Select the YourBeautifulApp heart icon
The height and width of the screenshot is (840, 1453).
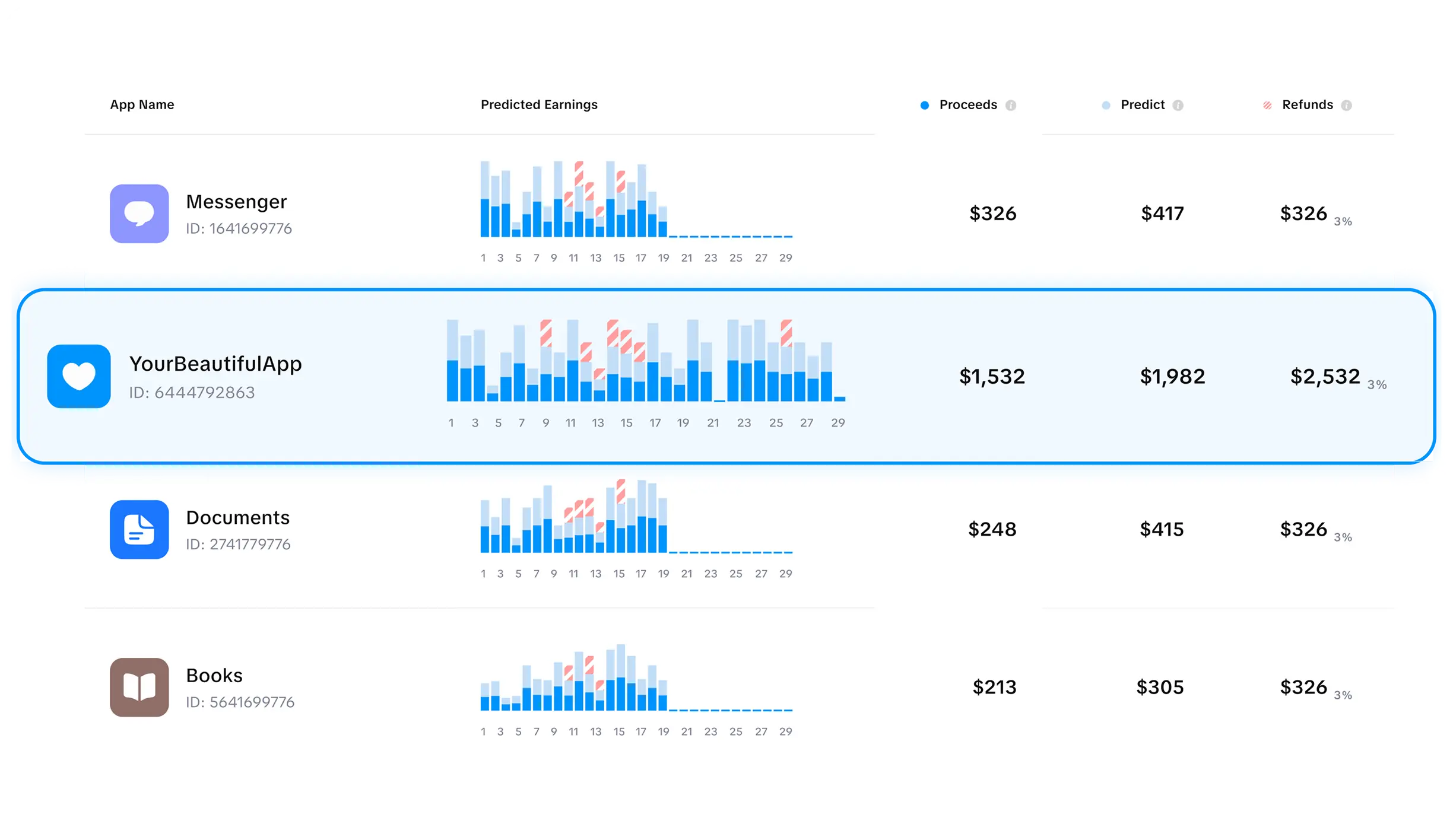coord(79,376)
